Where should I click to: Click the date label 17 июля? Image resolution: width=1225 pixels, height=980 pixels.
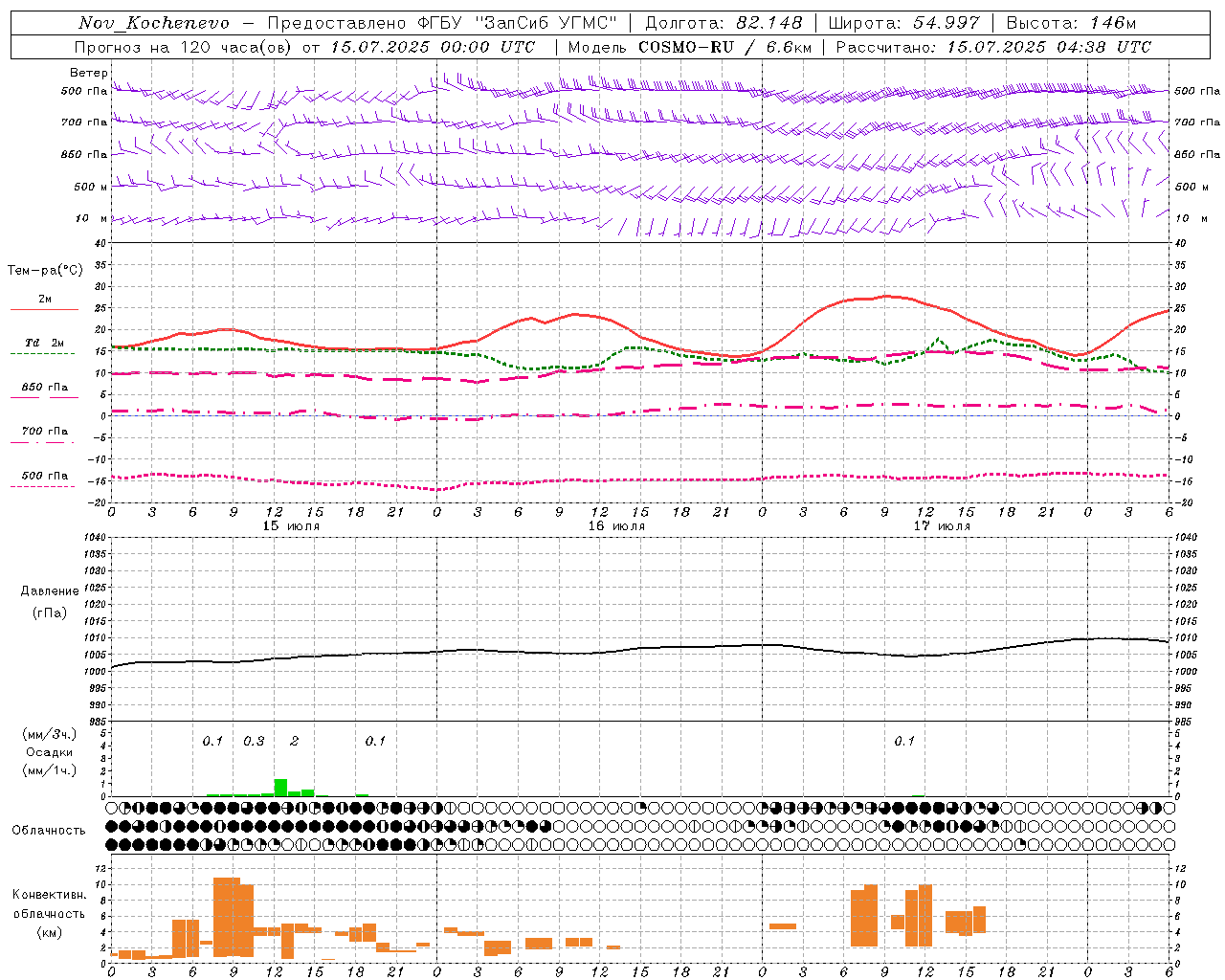[942, 525]
